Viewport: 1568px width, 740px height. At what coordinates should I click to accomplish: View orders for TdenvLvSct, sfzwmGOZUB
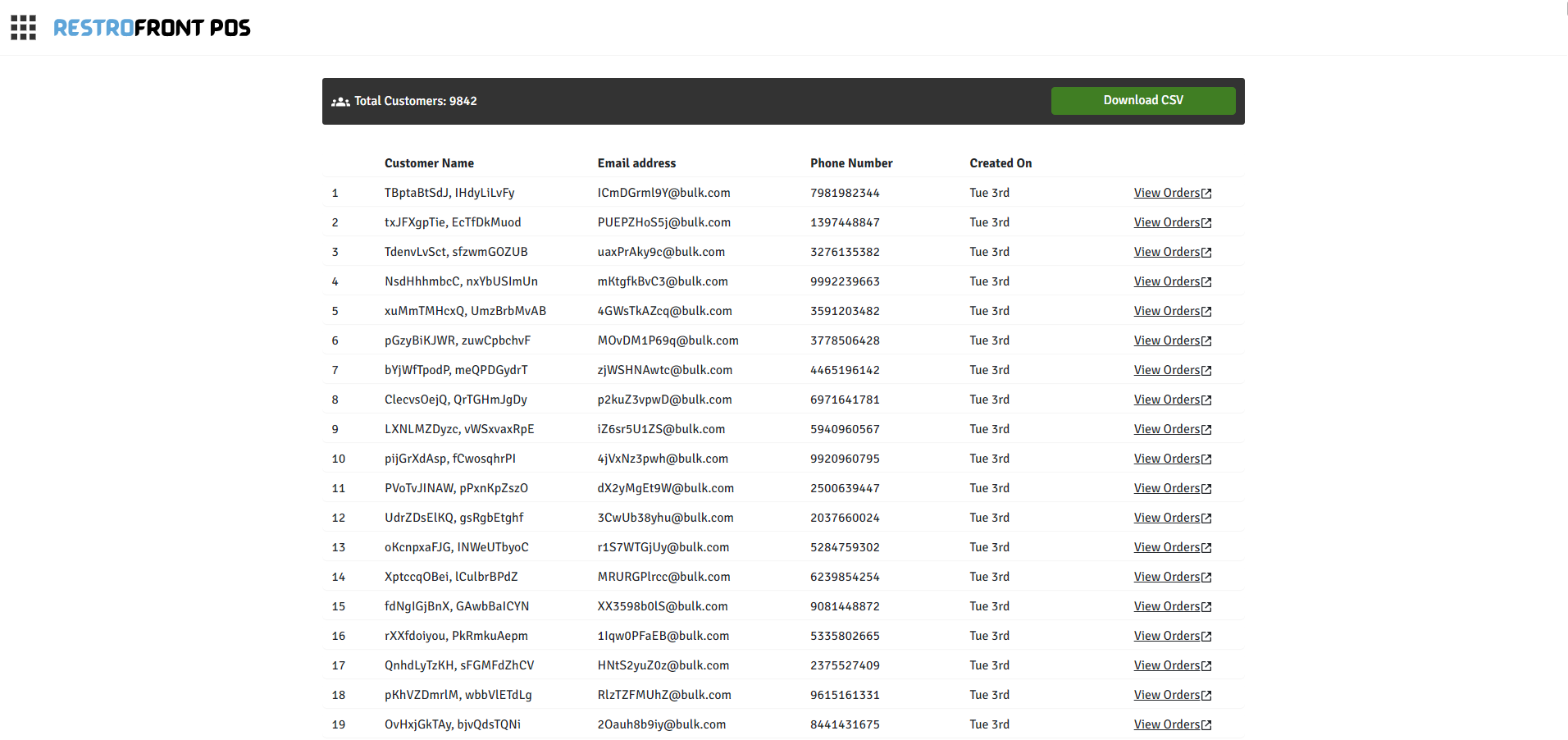[x=1173, y=252]
